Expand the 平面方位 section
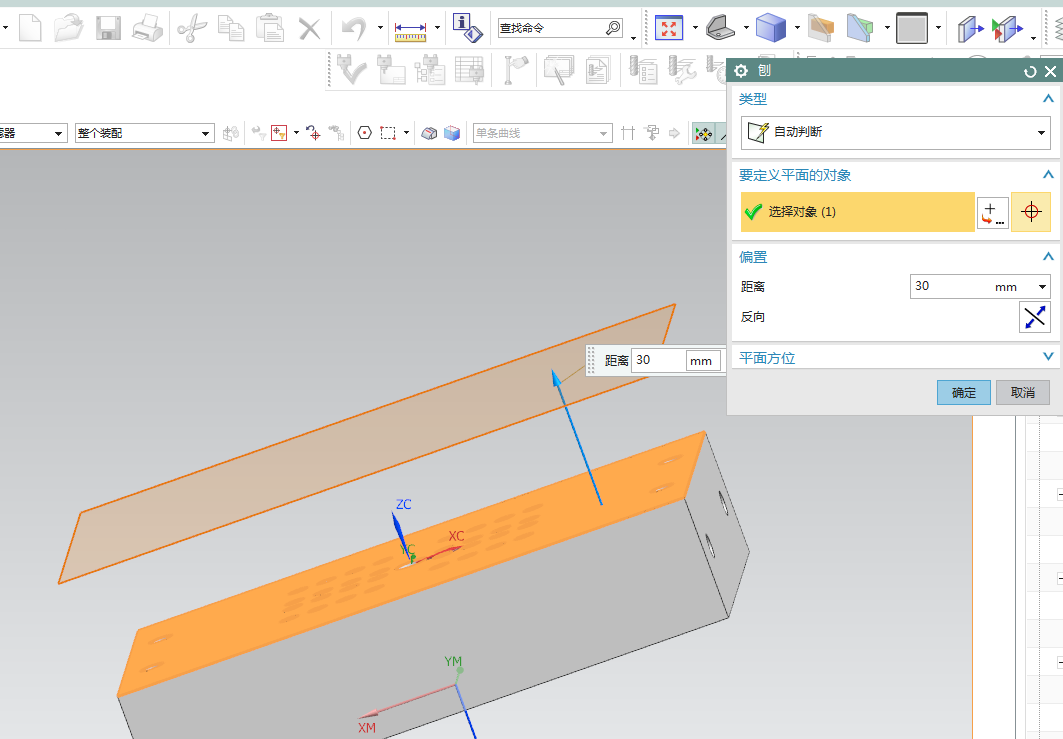The width and height of the screenshot is (1063, 739). click(x=1048, y=357)
